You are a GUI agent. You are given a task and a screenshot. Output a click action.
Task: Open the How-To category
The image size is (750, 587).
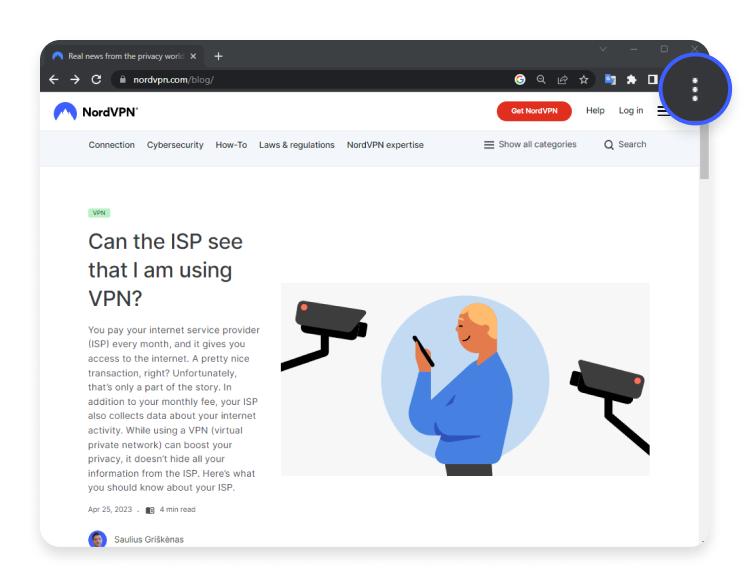pyautogui.click(x=231, y=145)
